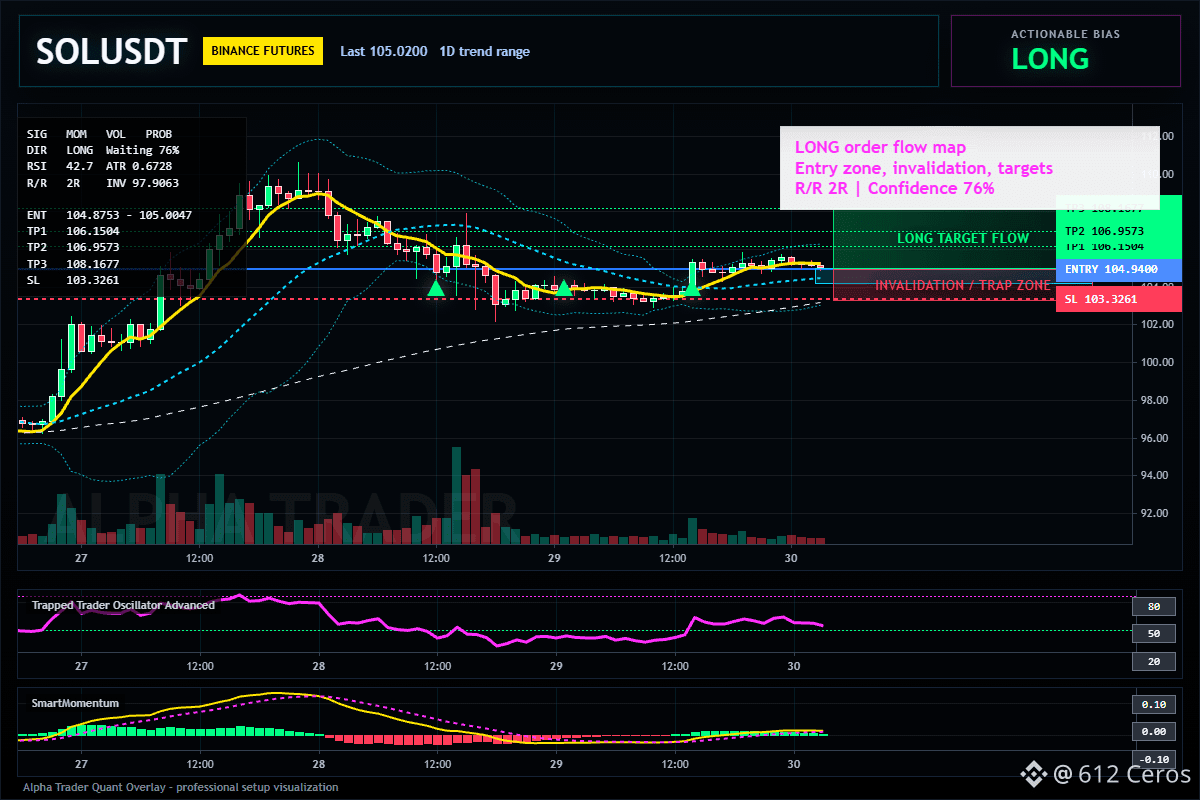This screenshot has height=800, width=1200.
Task: Click the Trapped Trader Oscillator Advanced title
Action: [x=123, y=605]
